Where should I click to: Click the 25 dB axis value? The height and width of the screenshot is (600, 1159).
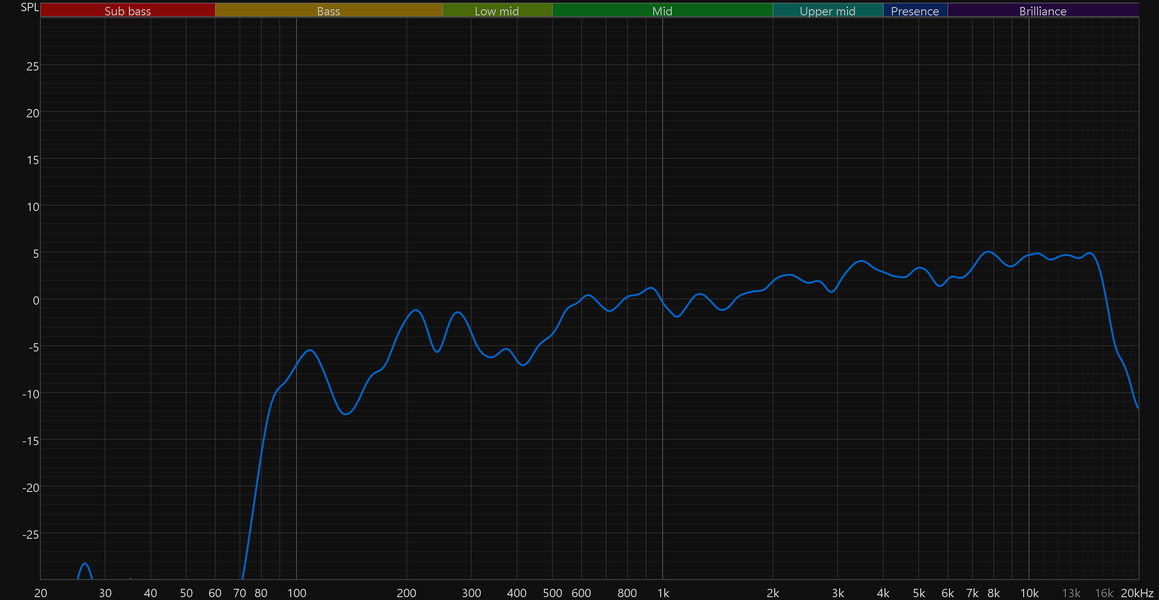click(x=33, y=66)
